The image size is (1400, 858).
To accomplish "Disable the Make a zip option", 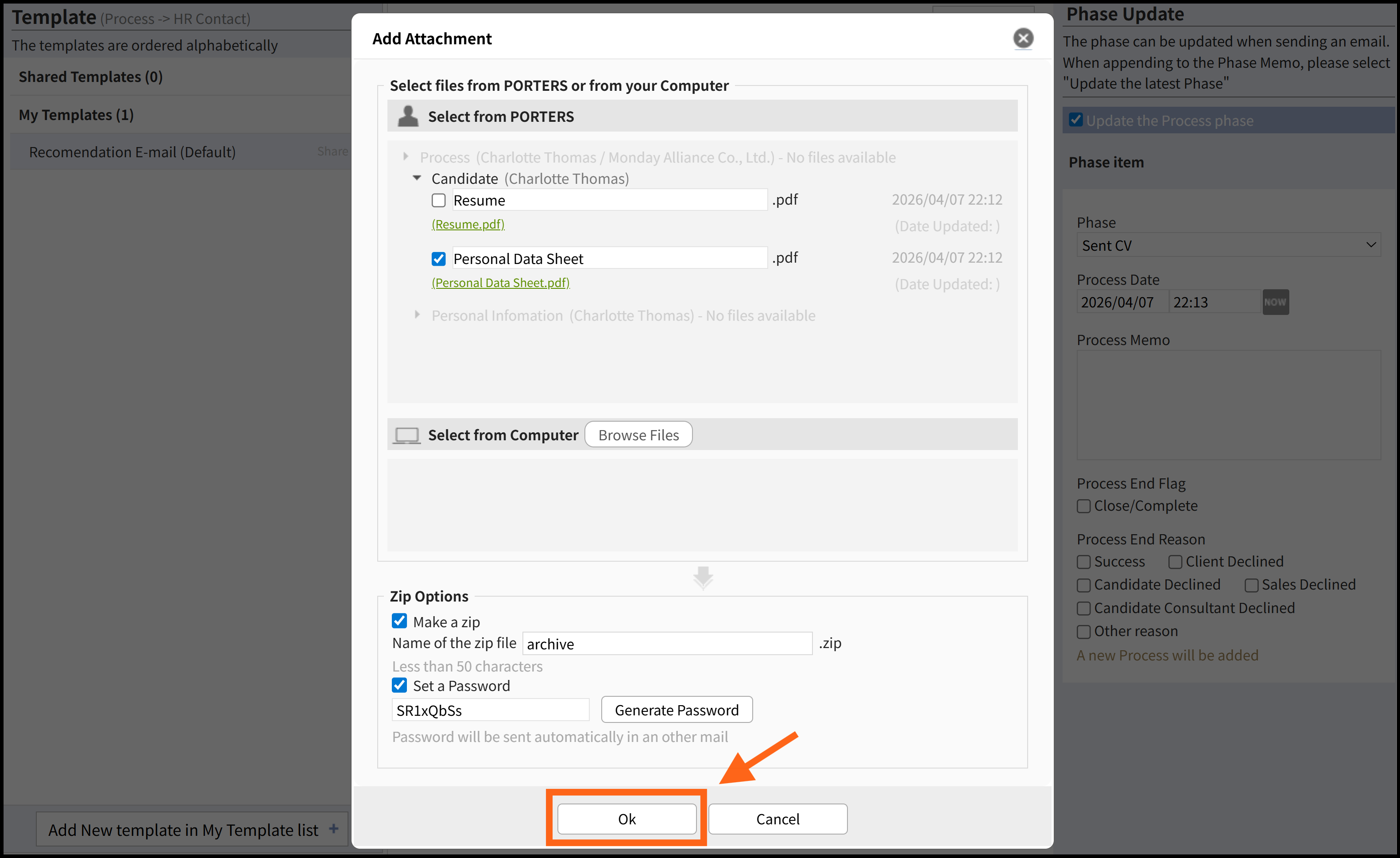I will [x=399, y=621].
